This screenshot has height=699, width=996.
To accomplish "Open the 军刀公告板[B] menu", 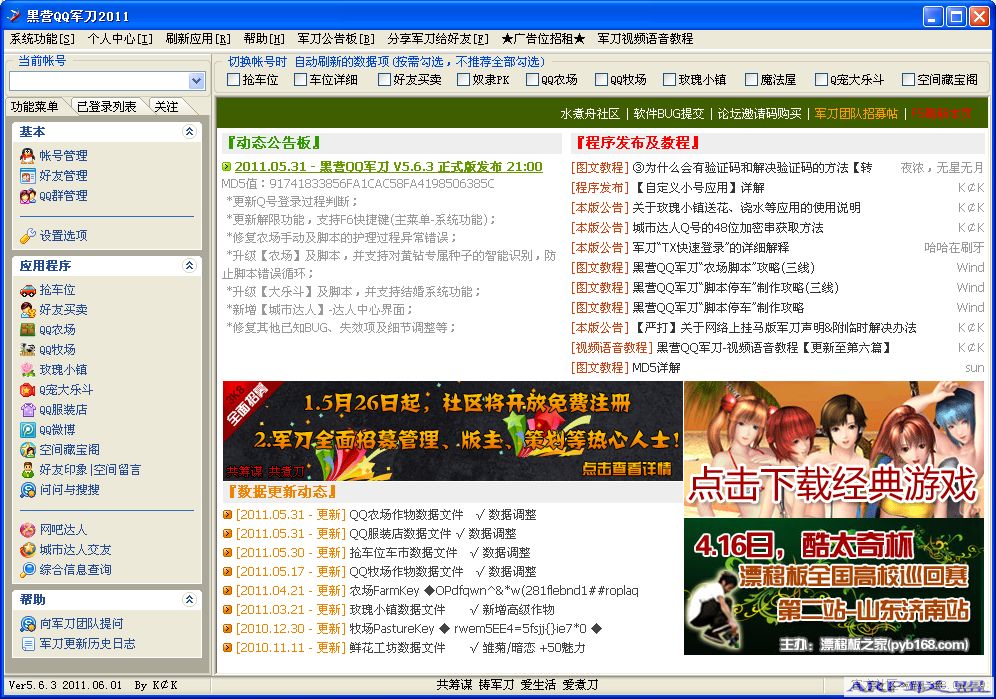I will [x=336, y=39].
